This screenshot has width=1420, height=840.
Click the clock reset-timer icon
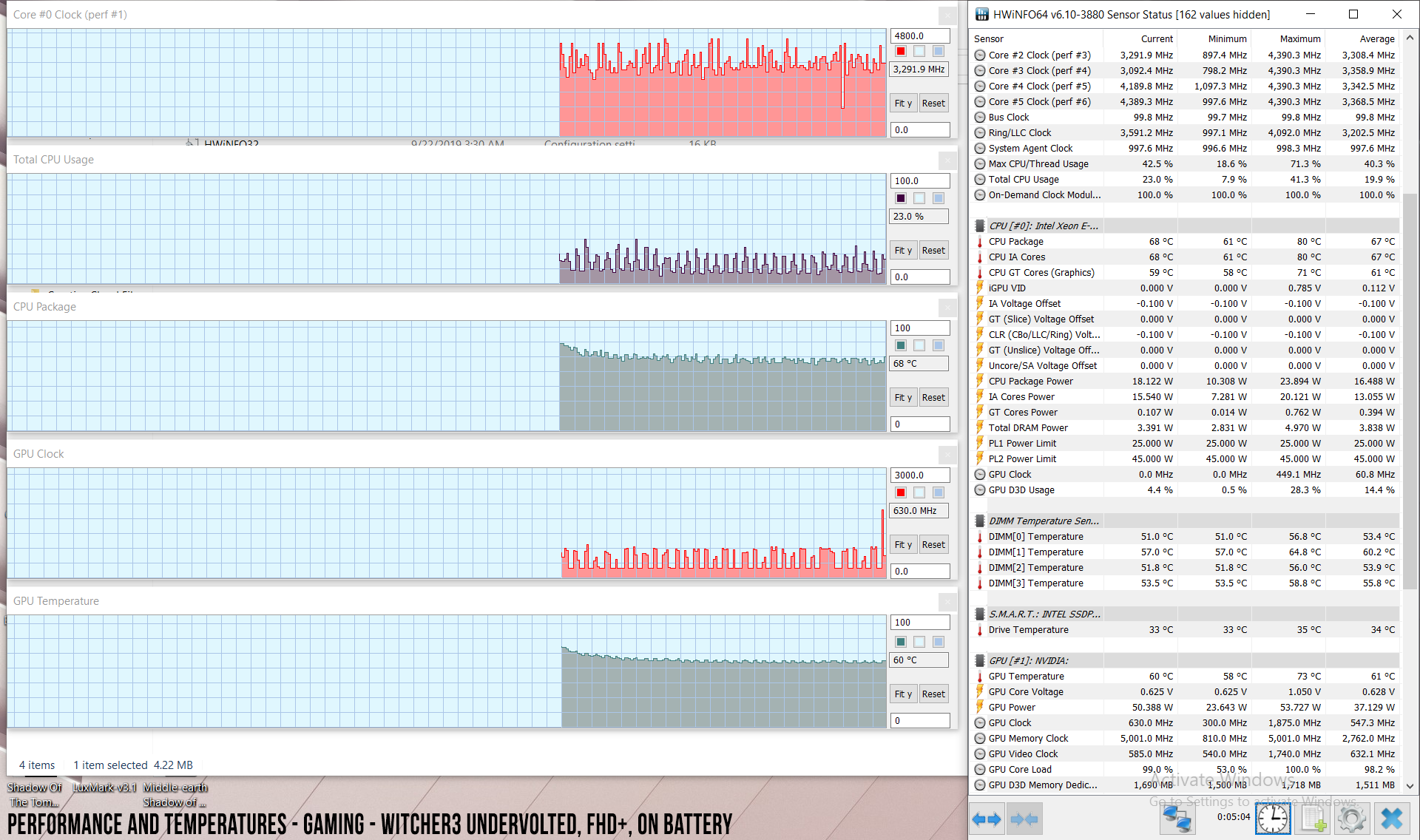1273,819
